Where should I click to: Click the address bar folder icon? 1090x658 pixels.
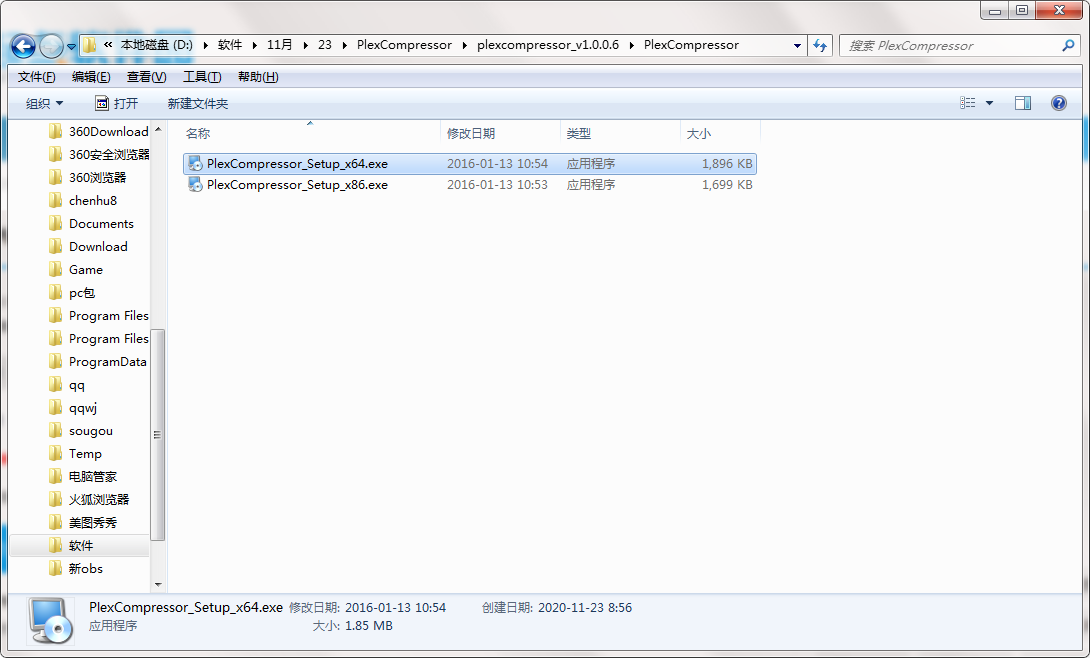tap(90, 45)
